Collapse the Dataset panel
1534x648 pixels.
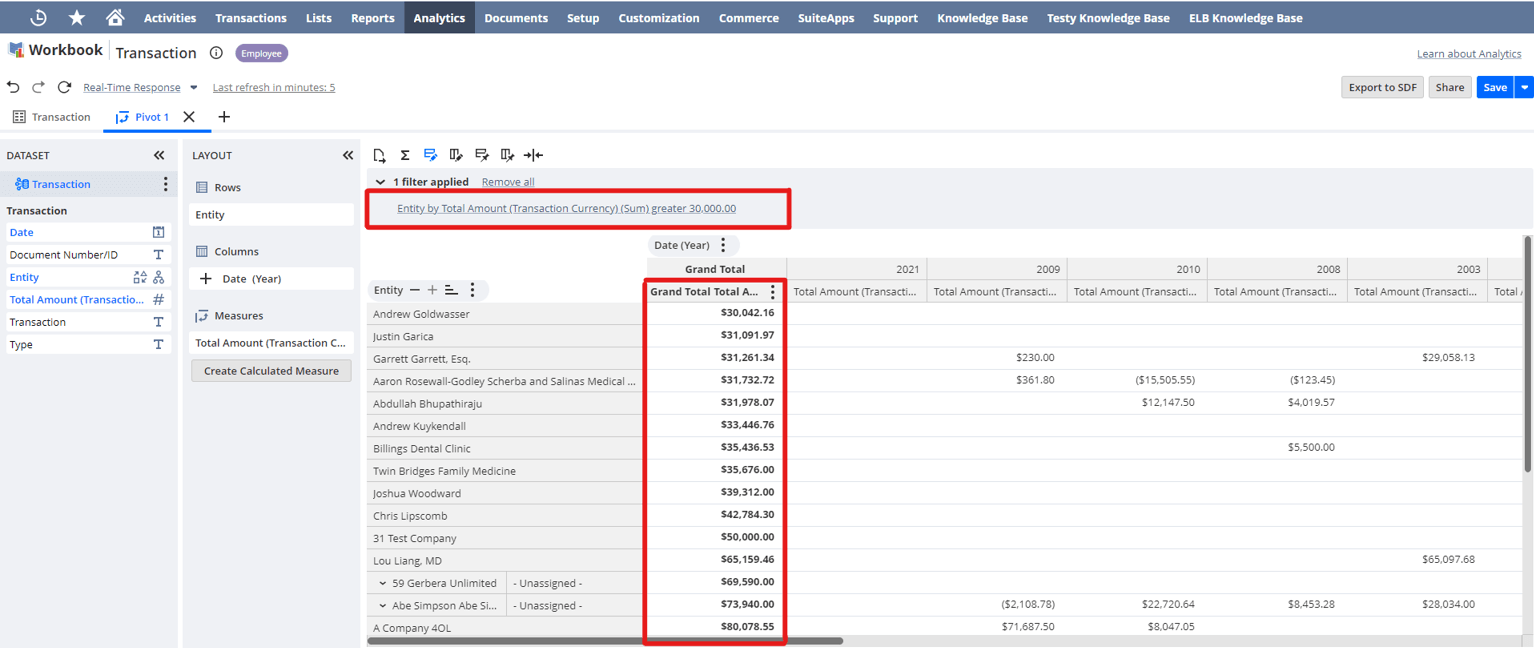point(159,155)
